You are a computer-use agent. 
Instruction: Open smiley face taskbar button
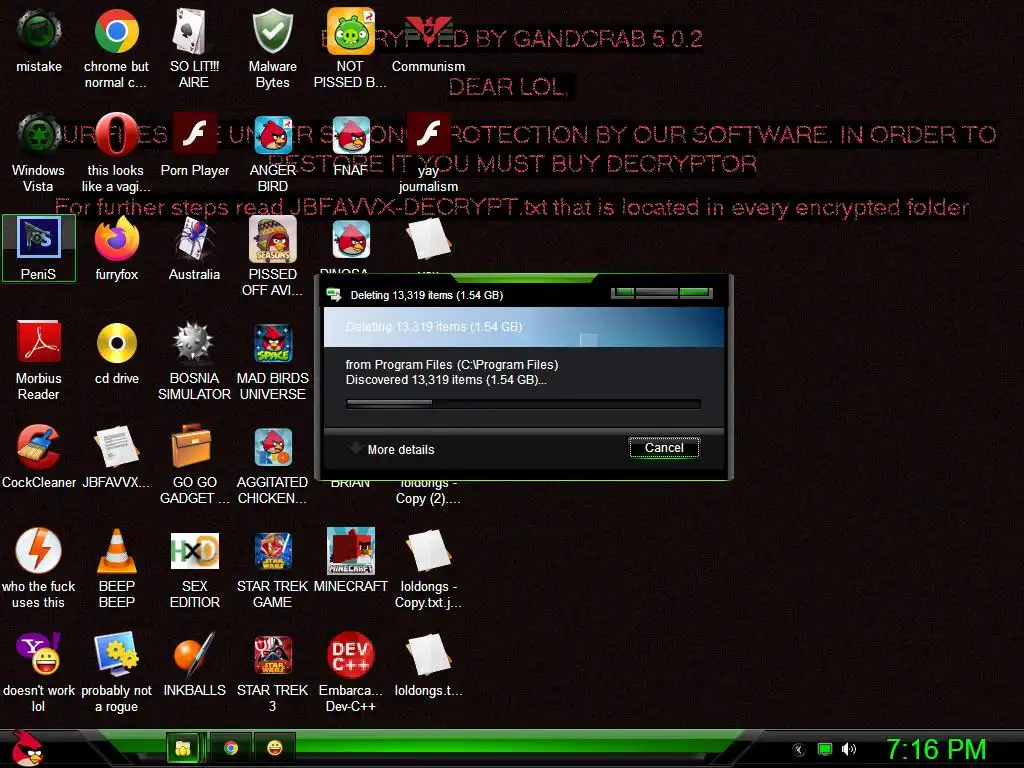[x=274, y=748]
